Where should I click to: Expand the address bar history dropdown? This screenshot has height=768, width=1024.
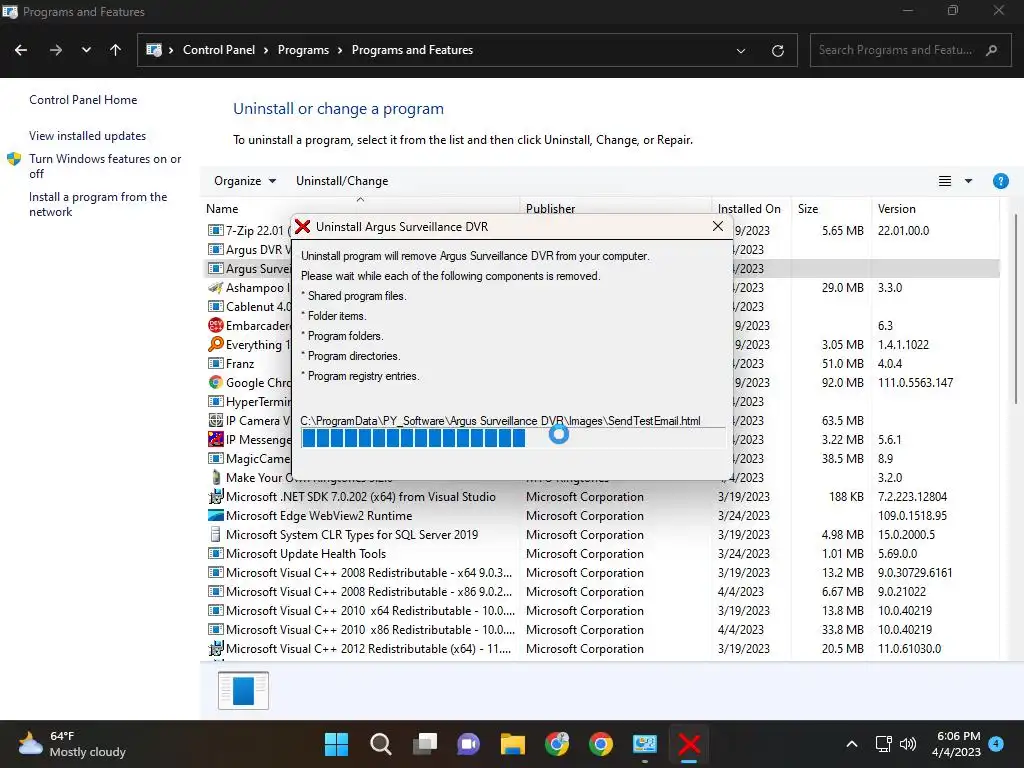(741, 50)
